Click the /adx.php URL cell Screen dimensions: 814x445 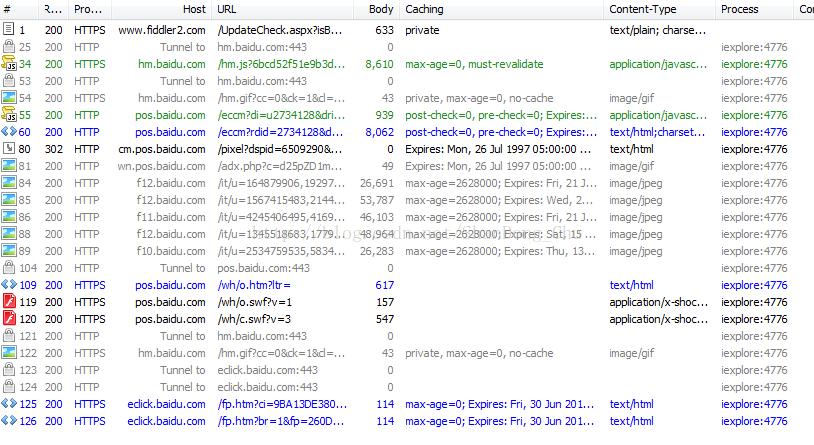tap(280, 166)
